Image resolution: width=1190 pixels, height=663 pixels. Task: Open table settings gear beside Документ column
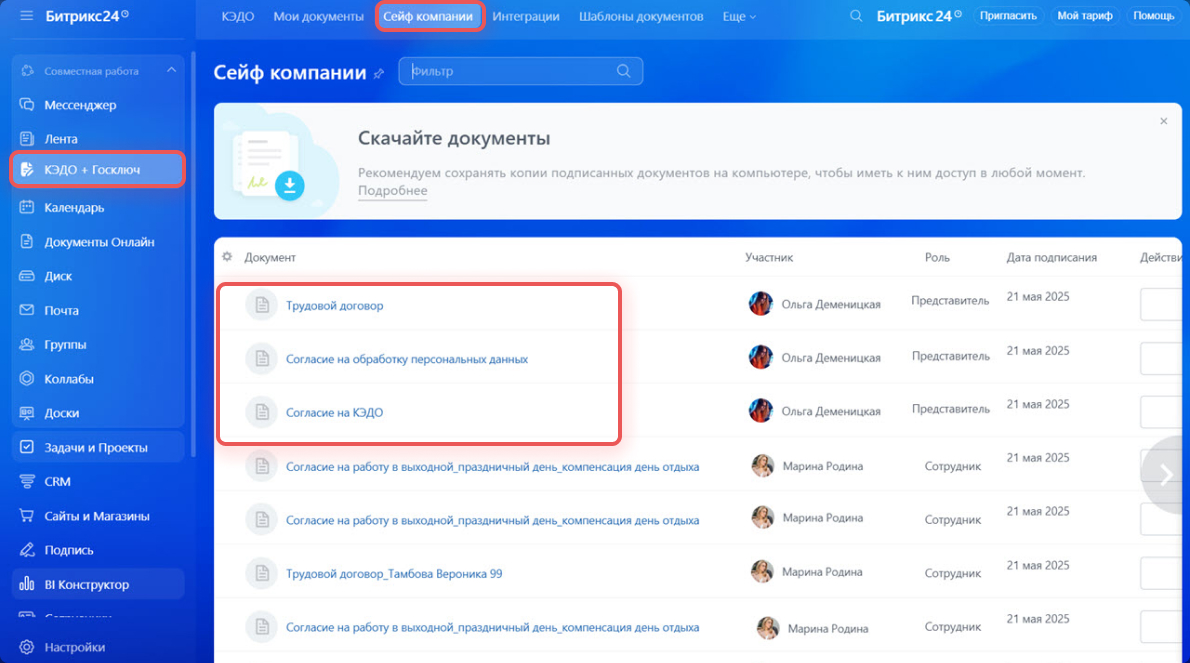click(x=227, y=257)
